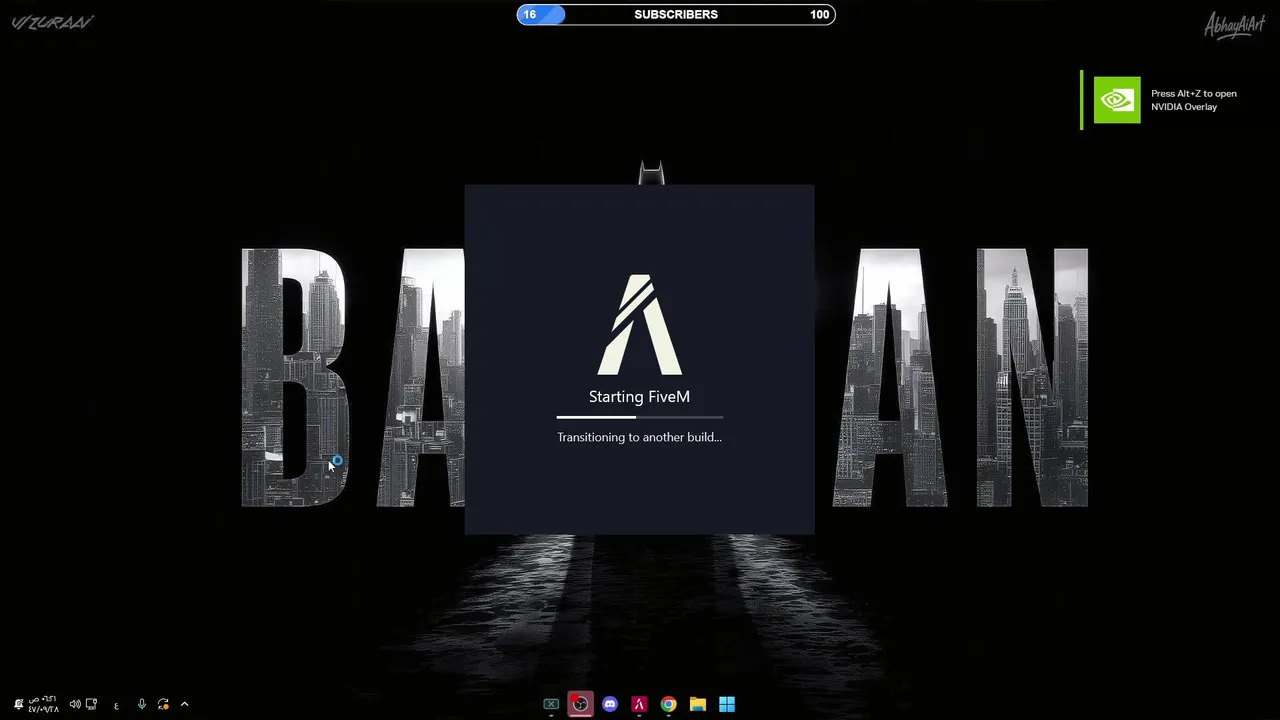Open the Windows Start menu

click(x=727, y=704)
